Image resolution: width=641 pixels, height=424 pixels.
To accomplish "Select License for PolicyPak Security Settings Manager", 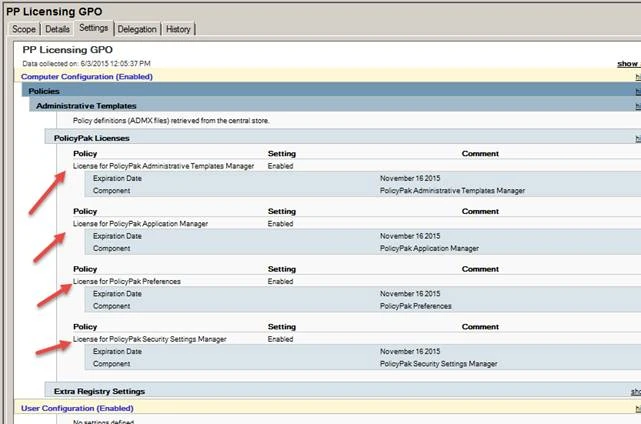I will tap(149, 339).
